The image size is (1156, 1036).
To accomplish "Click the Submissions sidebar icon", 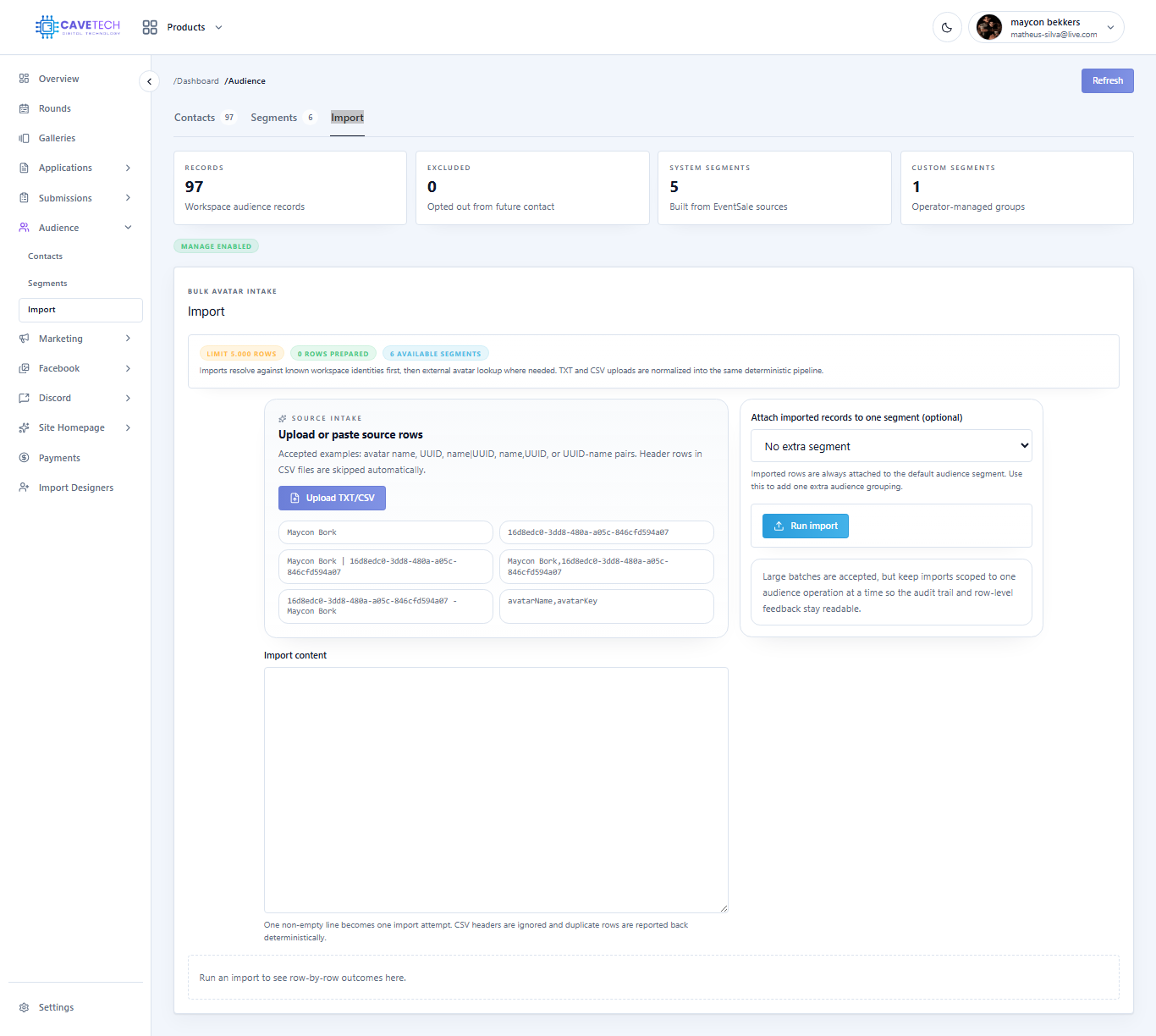I will click(x=24, y=198).
